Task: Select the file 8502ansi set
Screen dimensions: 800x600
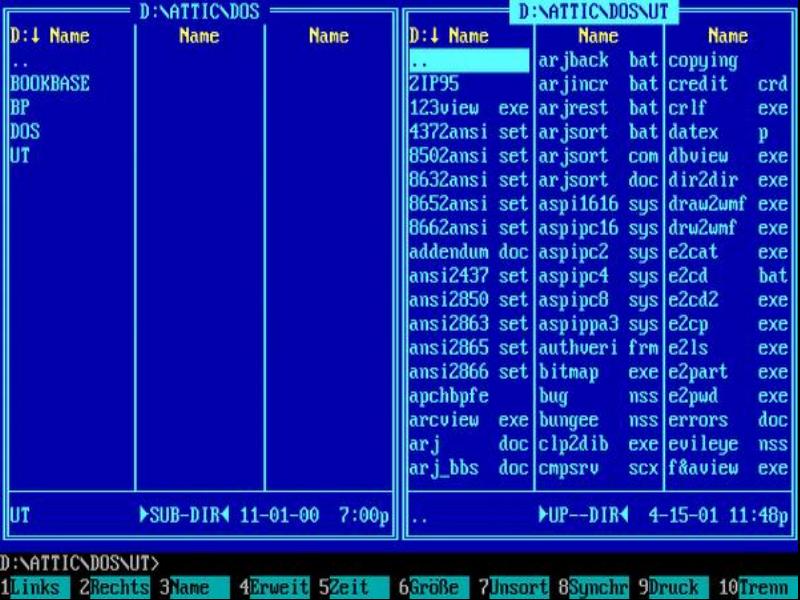Action: (x=469, y=156)
